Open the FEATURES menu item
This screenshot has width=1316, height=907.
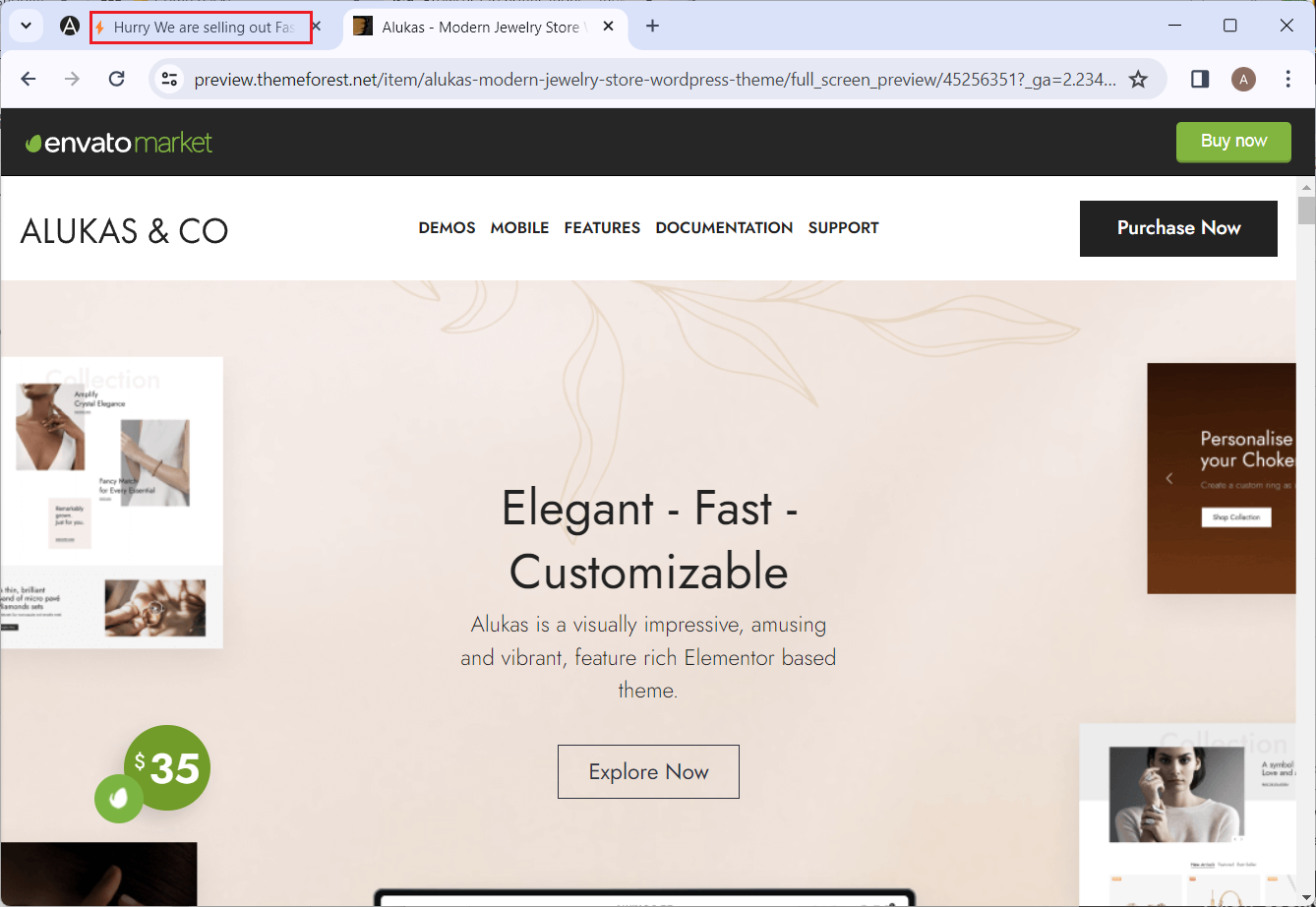(x=602, y=228)
